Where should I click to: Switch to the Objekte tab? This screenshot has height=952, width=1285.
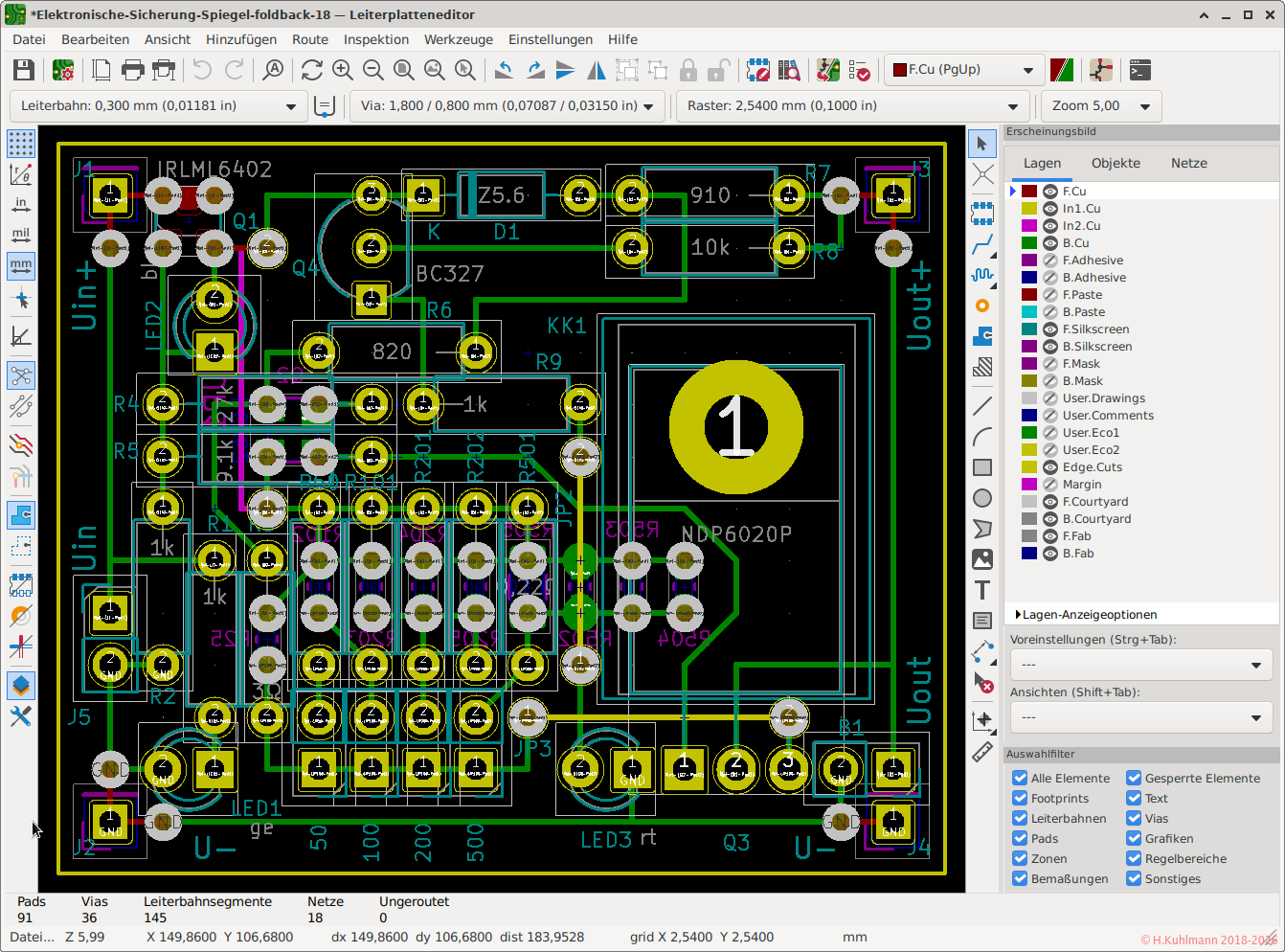[x=1116, y=163]
